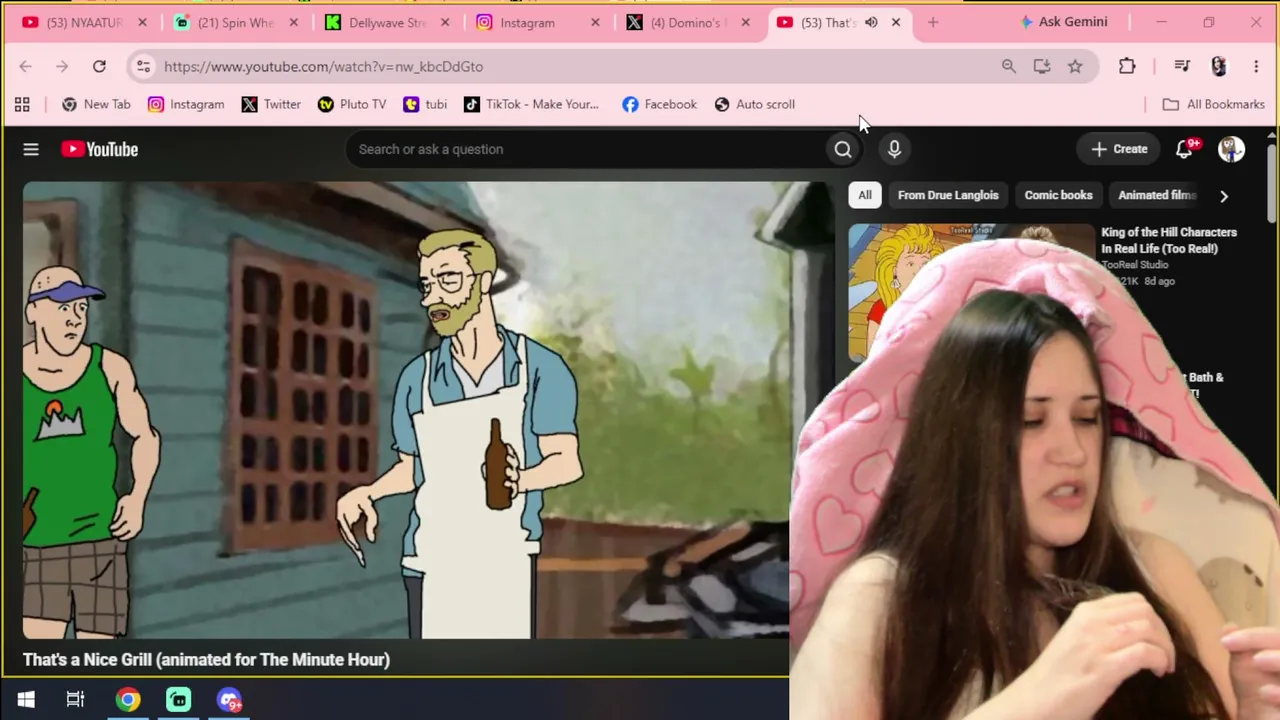The height and width of the screenshot is (720, 1280).
Task: Bookmark this page with the star
Action: click(1075, 66)
